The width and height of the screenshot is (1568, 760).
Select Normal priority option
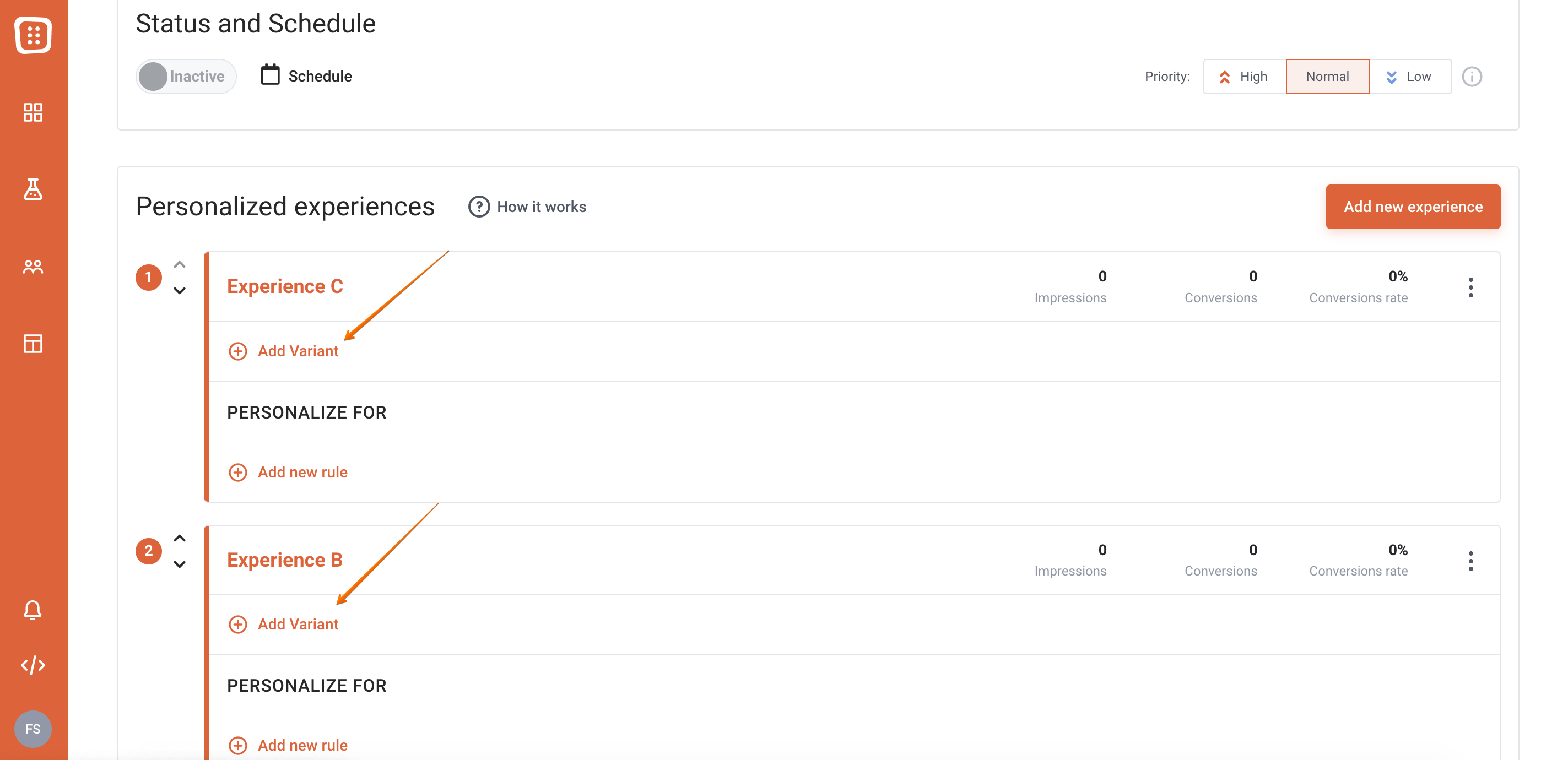pyautogui.click(x=1327, y=77)
